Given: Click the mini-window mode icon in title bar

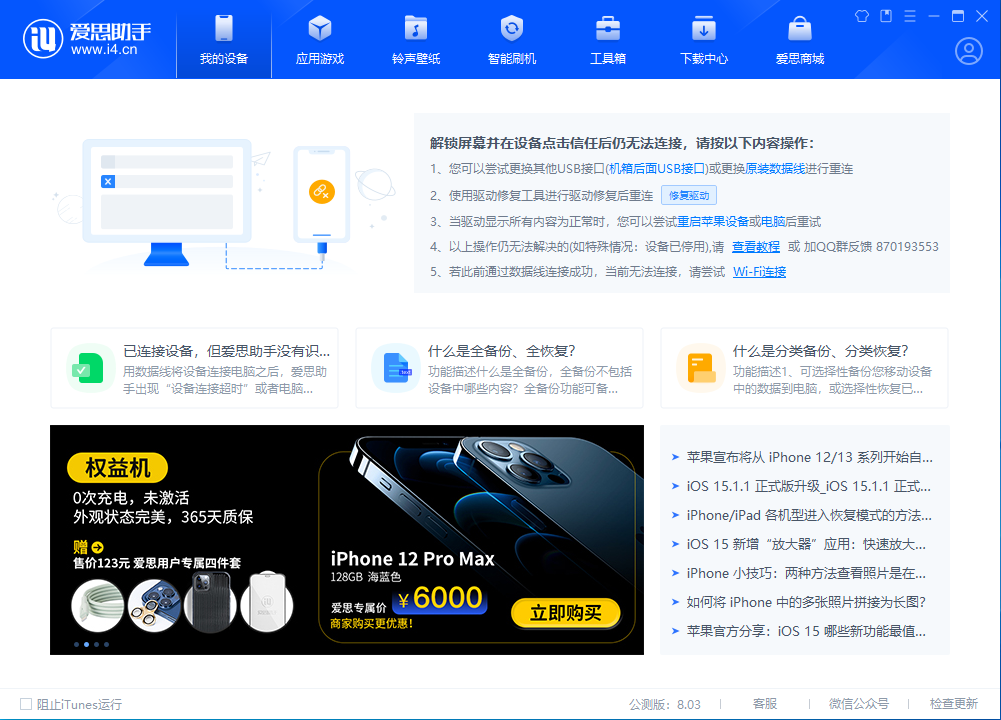Looking at the screenshot, I should click(x=886, y=16).
